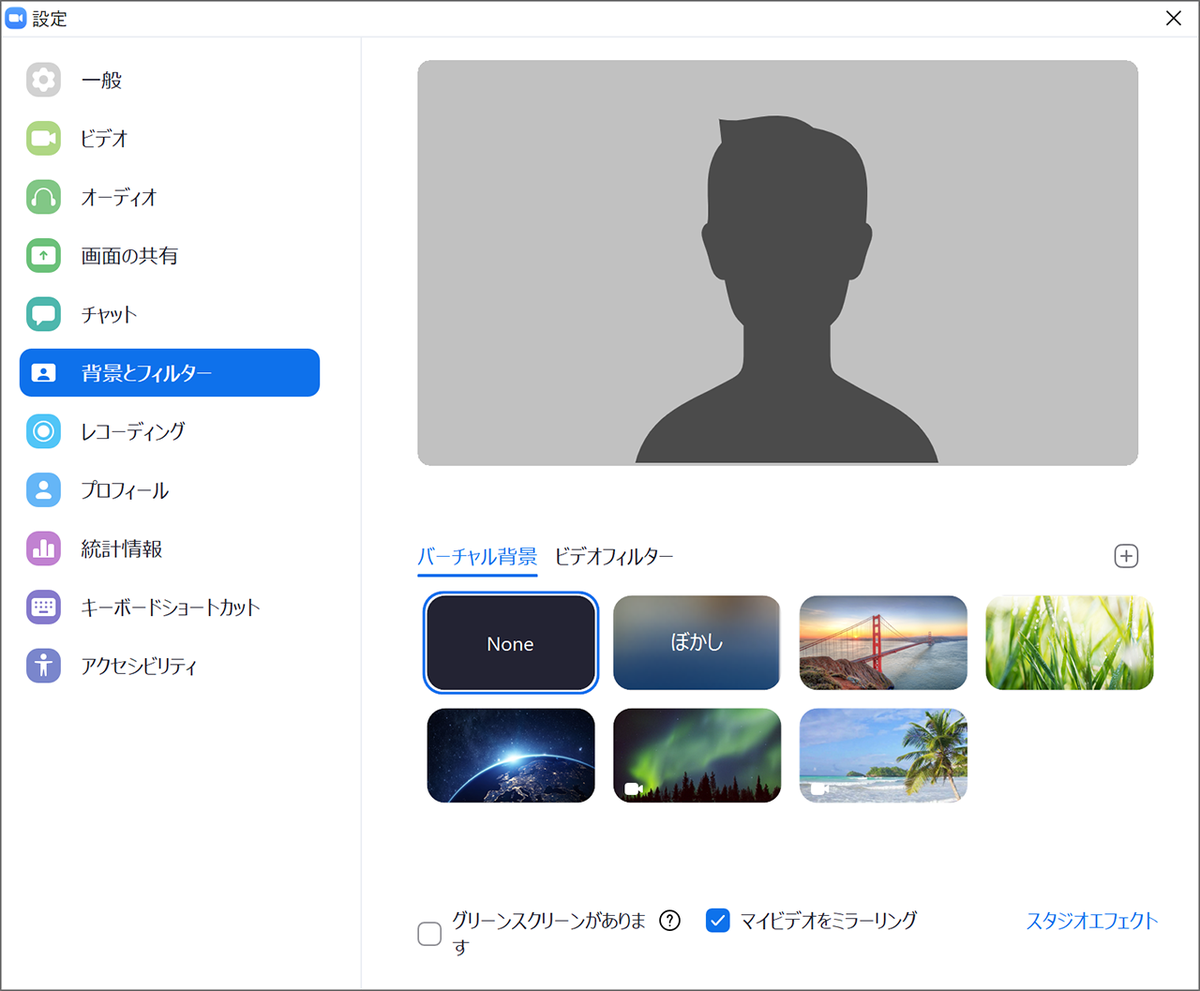The image size is (1200, 991).
Task: Click the plus button to add a background
Action: click(1128, 556)
